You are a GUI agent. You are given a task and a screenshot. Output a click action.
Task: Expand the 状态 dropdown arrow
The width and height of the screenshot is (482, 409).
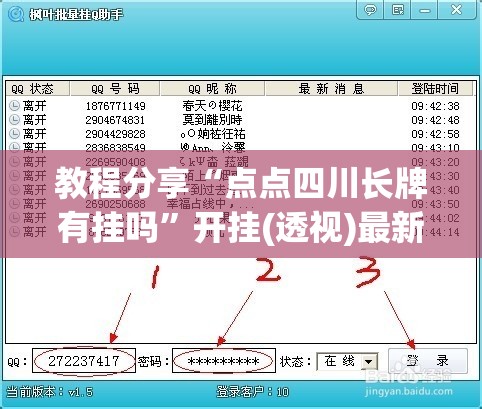pyautogui.click(x=368, y=362)
